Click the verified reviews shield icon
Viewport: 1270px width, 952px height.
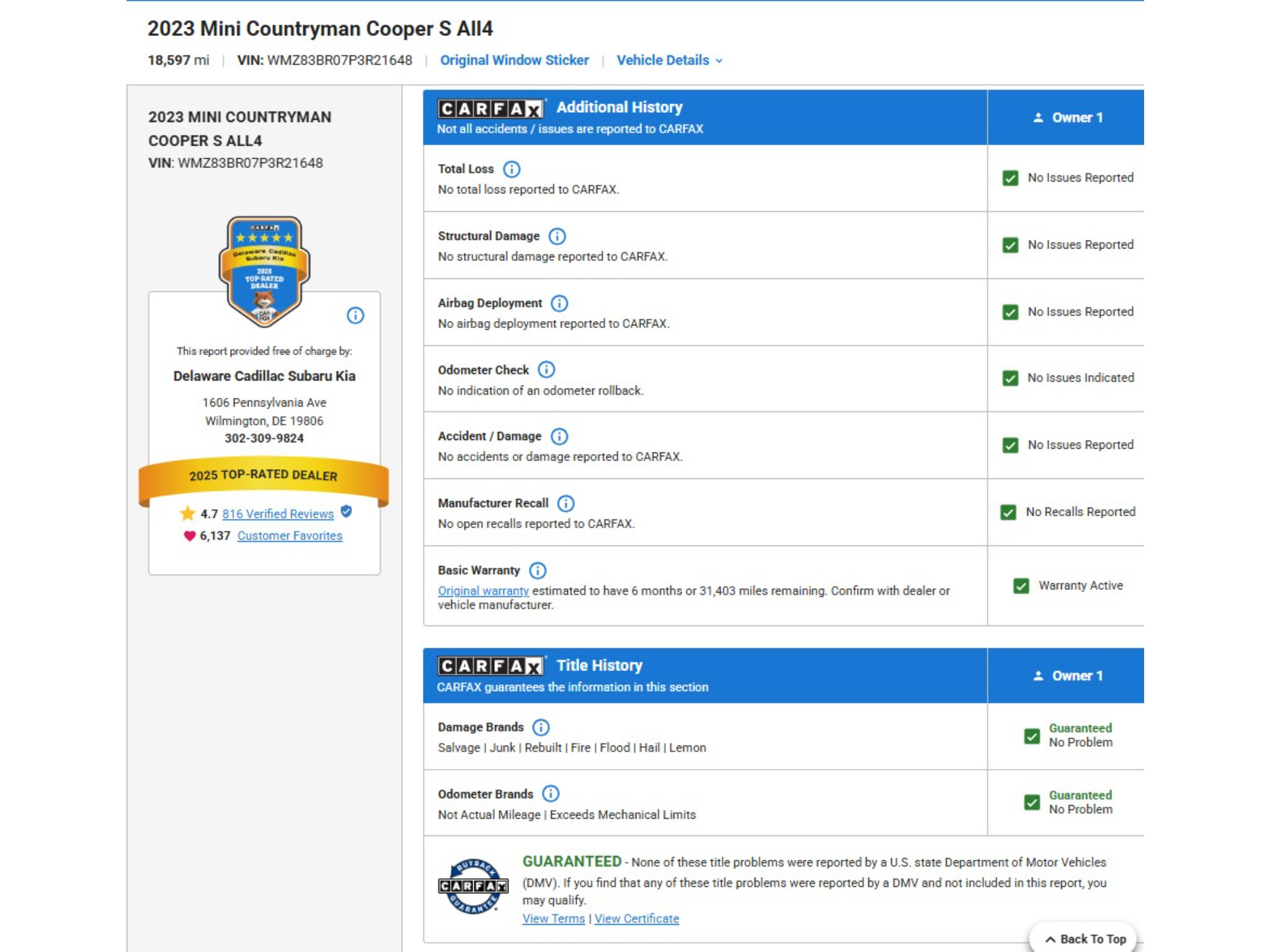(347, 511)
